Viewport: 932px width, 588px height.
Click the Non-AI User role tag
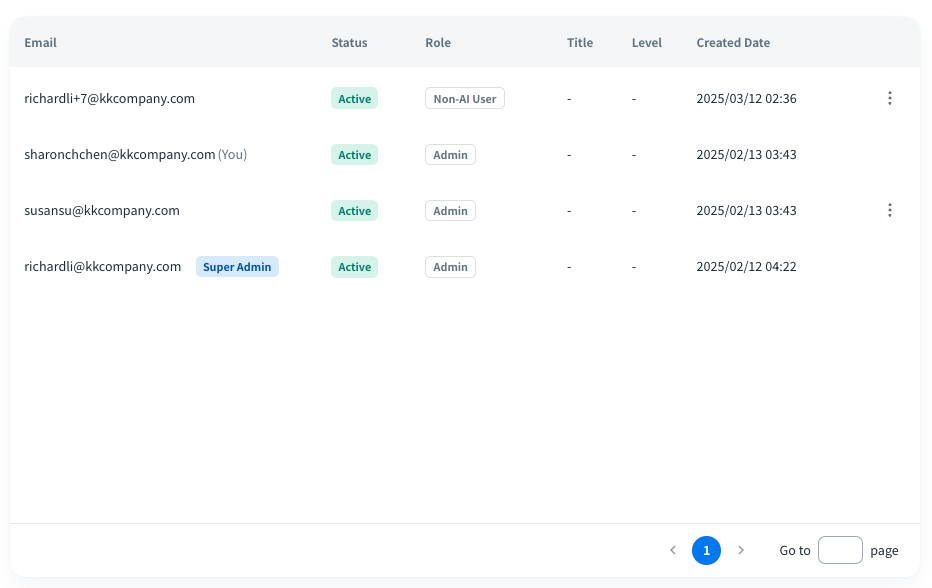pos(464,99)
